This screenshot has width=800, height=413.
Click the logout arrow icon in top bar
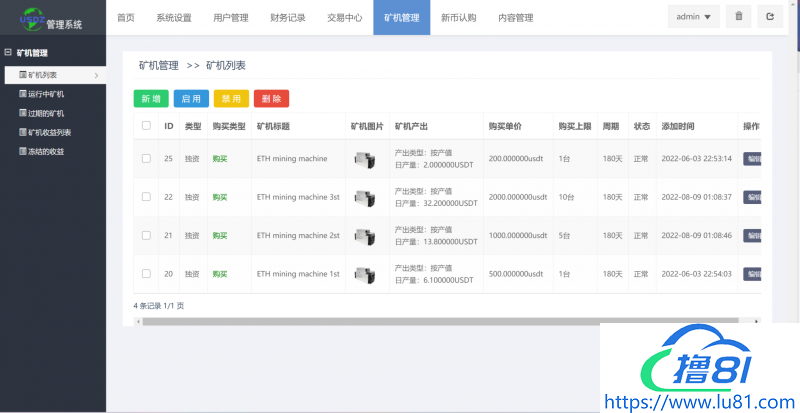(769, 16)
